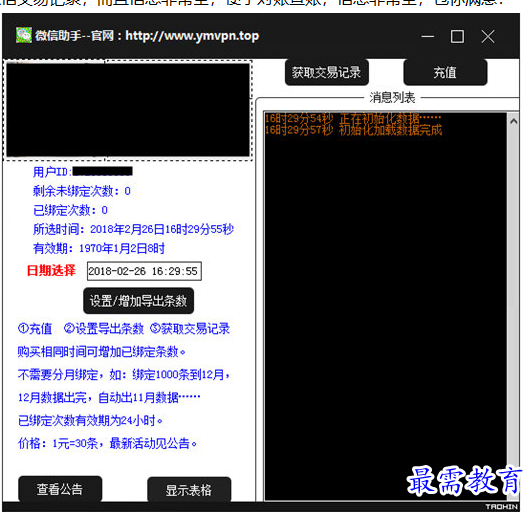Click 剩余未绑定次数: 0 text
This screenshot has width=531, height=512.
click(82, 191)
